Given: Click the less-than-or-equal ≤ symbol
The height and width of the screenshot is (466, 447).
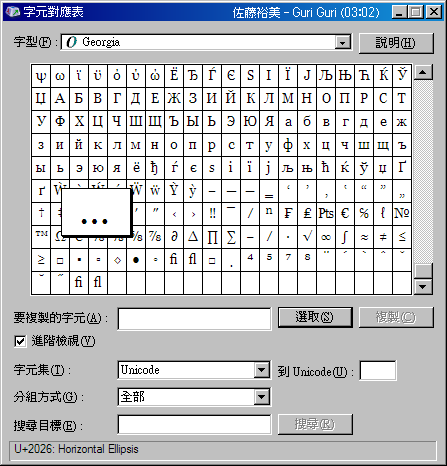Looking at the screenshot, I should coord(402,237).
